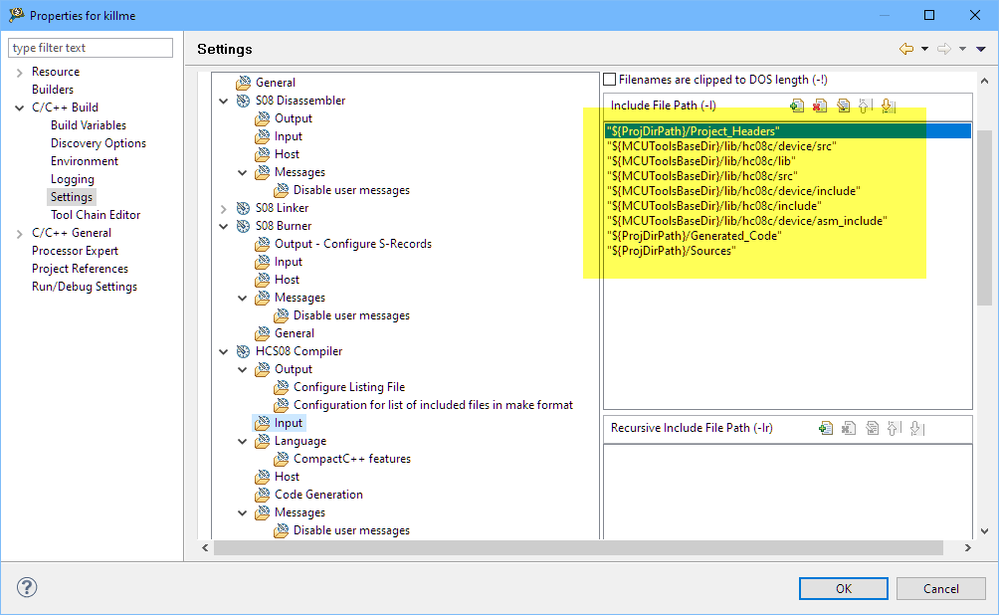
Task: Collapse the S08 Disassembler node
Action: click(x=224, y=101)
